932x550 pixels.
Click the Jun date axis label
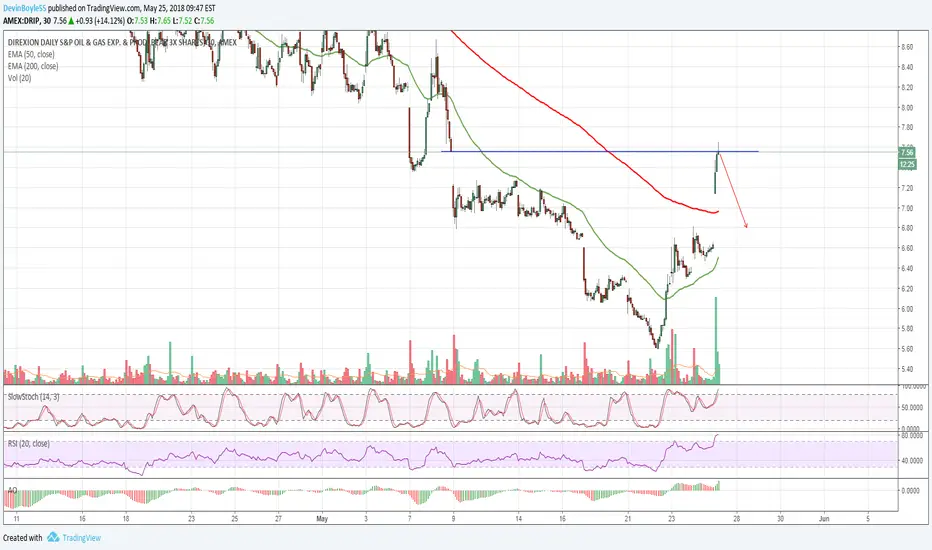tap(824, 518)
